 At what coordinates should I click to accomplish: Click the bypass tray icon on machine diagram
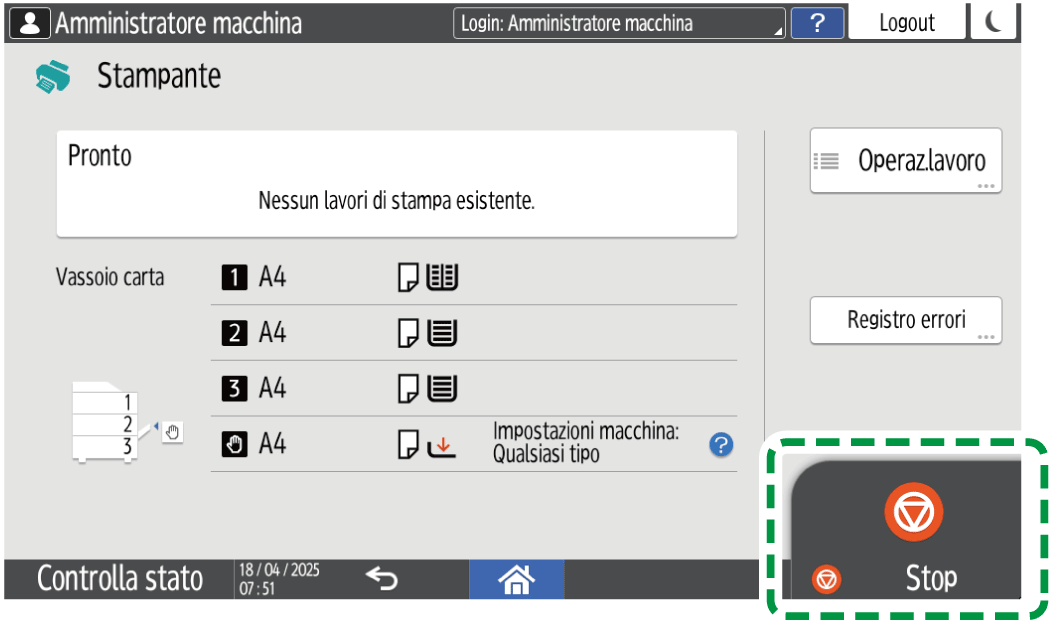172,432
